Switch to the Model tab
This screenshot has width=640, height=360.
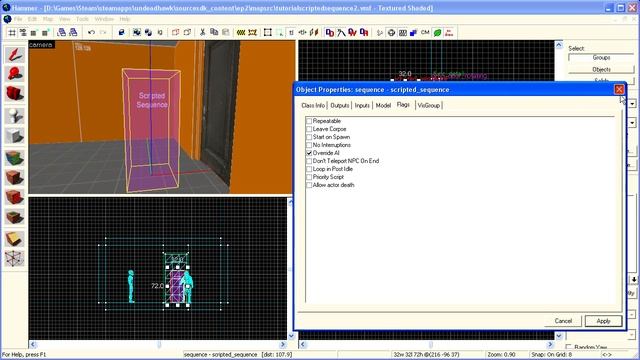click(x=383, y=105)
